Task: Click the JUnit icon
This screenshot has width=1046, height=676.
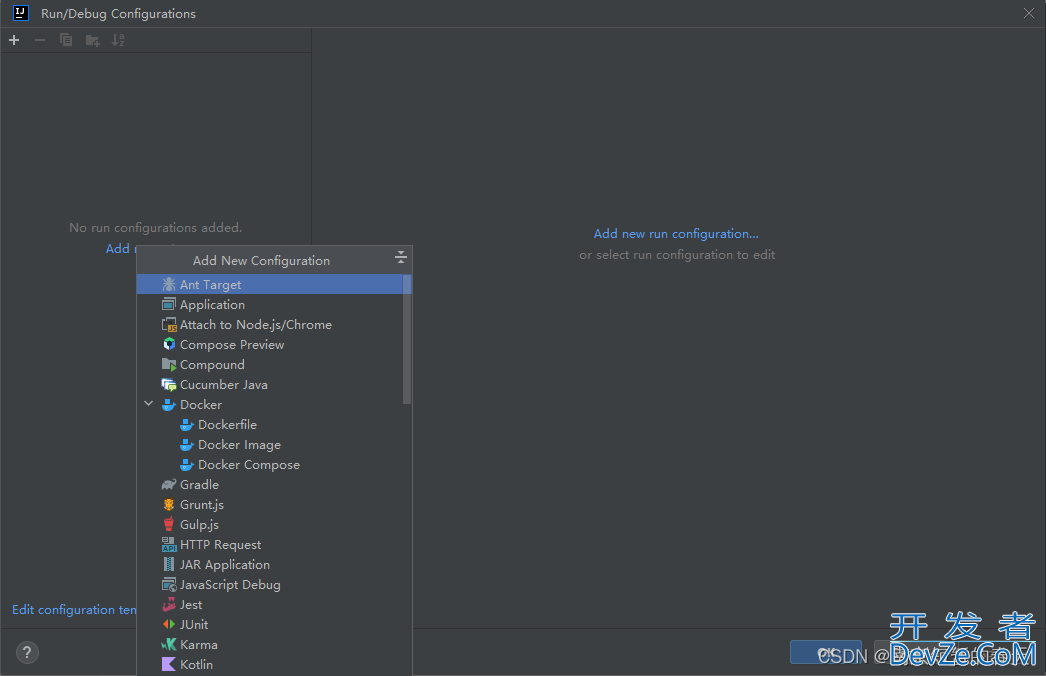Action: pyautogui.click(x=169, y=625)
